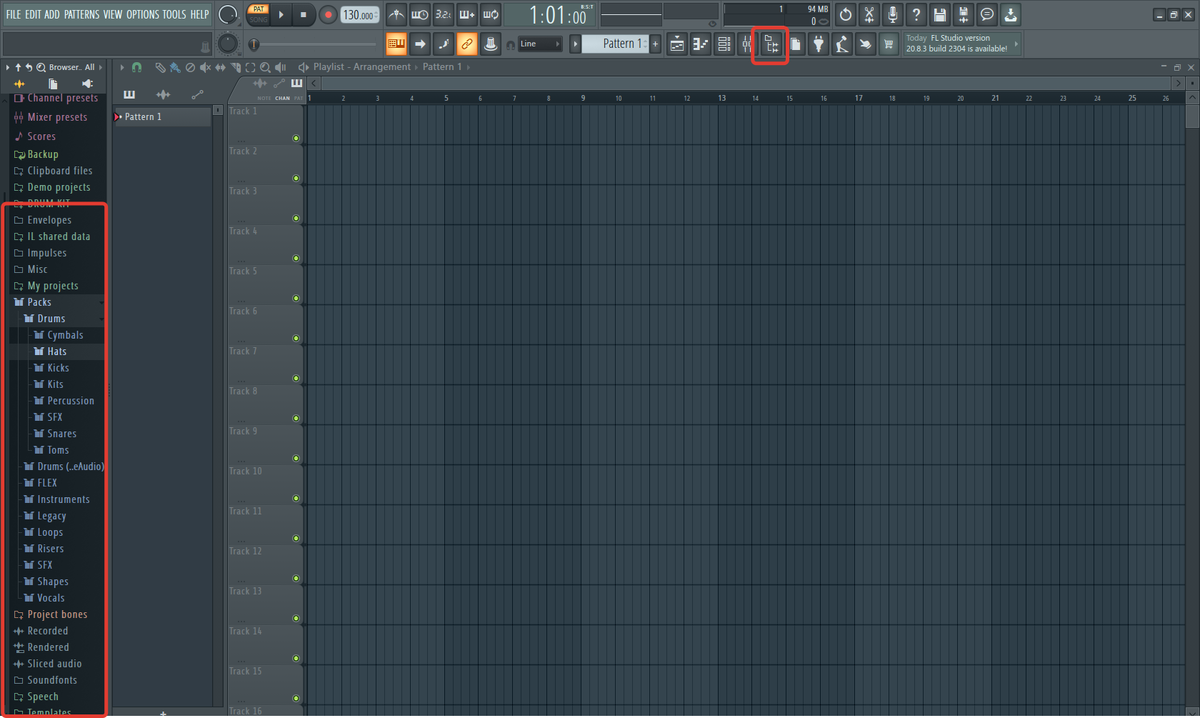Open the content library cart icon

pyautogui.click(x=888, y=44)
